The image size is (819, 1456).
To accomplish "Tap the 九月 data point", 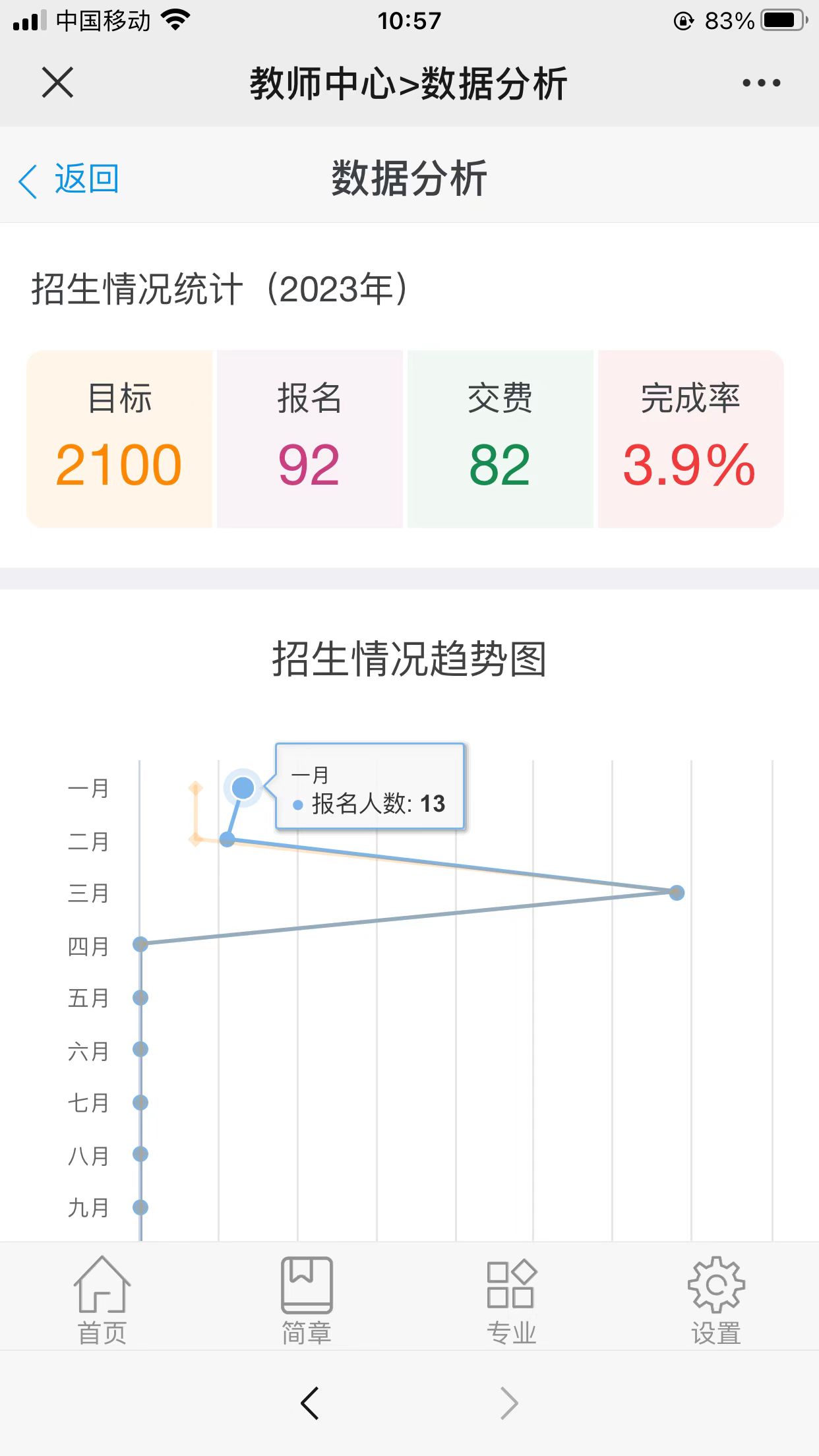I will pyautogui.click(x=140, y=1207).
